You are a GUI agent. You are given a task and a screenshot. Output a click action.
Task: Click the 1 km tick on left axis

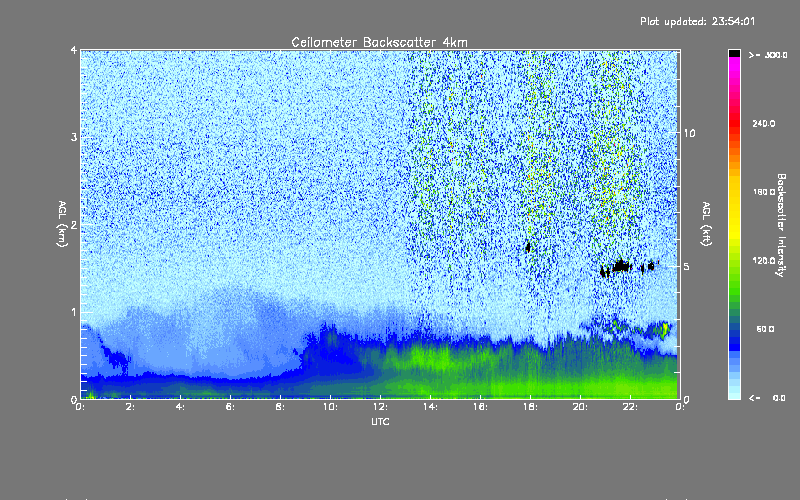pyautogui.click(x=74, y=312)
